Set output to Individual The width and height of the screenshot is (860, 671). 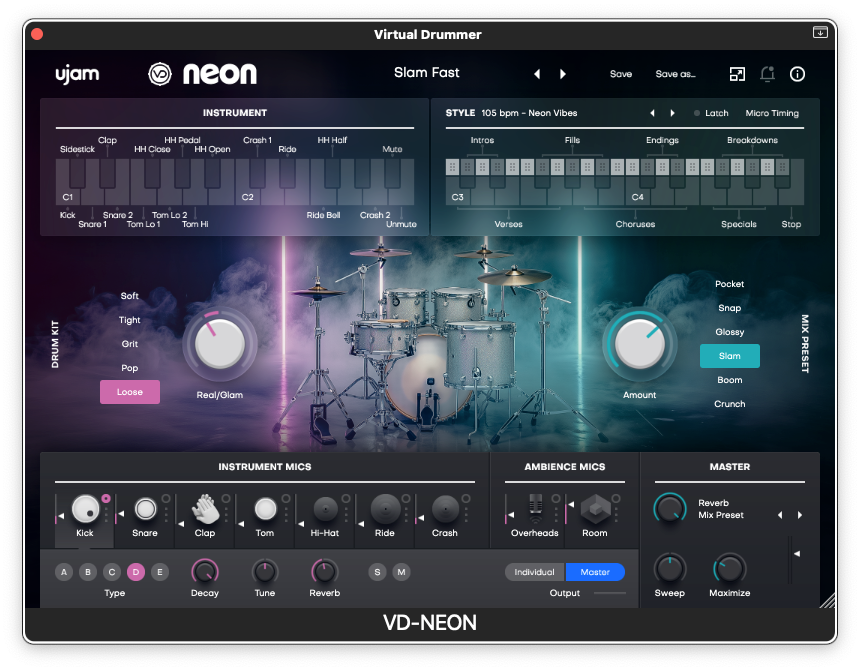click(535, 572)
